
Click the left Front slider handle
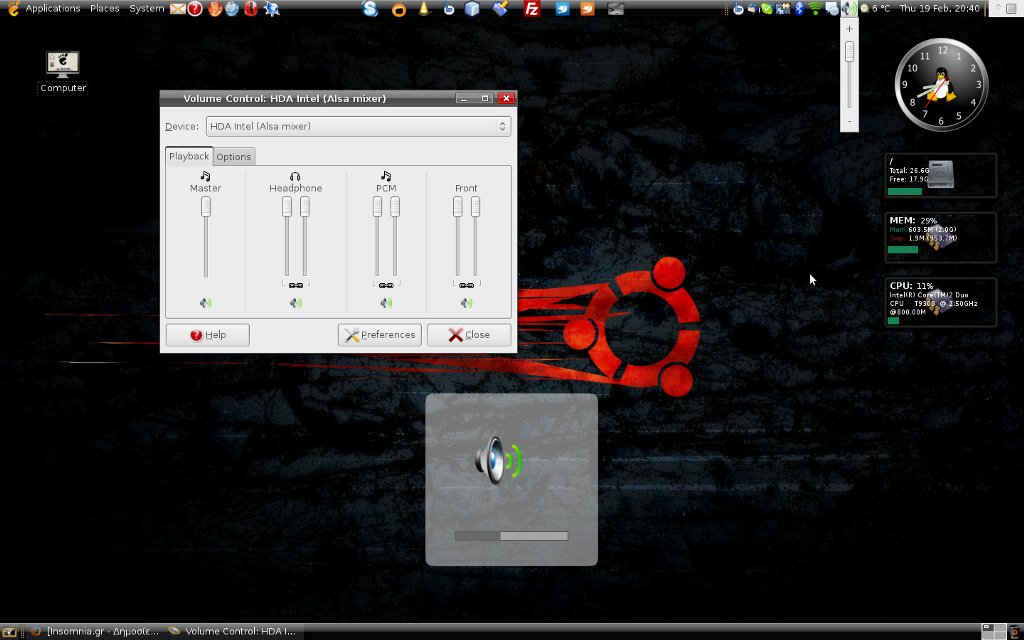point(457,207)
